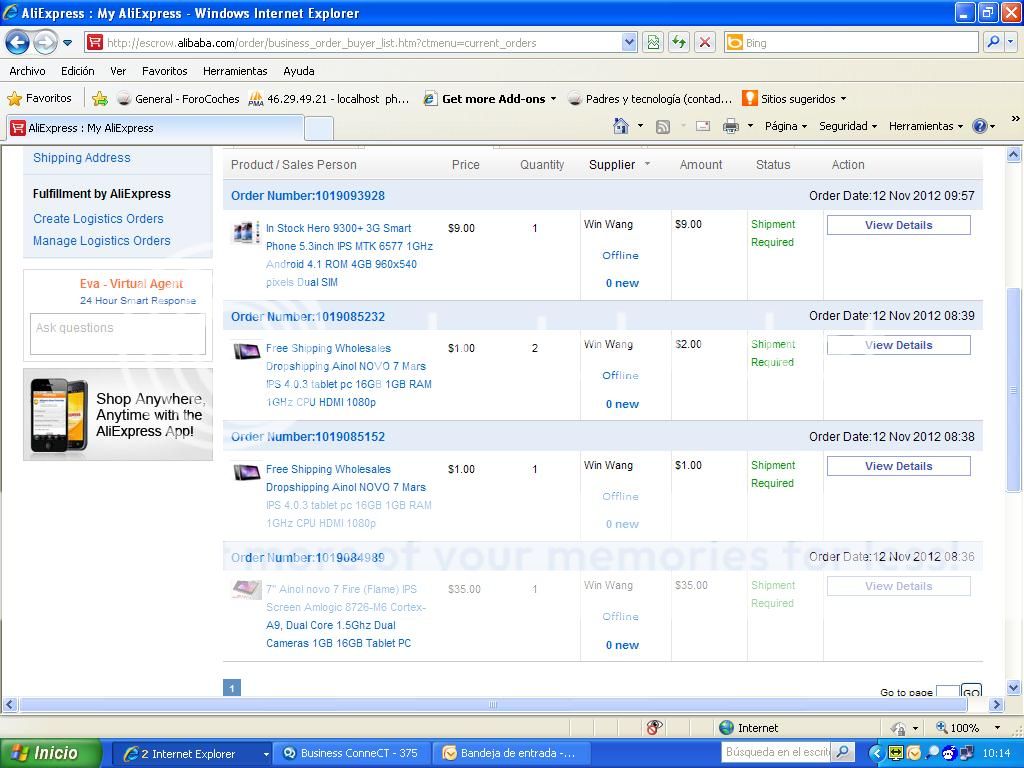Click the browser Back arrow button
Screen dimensions: 1024x768
pos(17,42)
